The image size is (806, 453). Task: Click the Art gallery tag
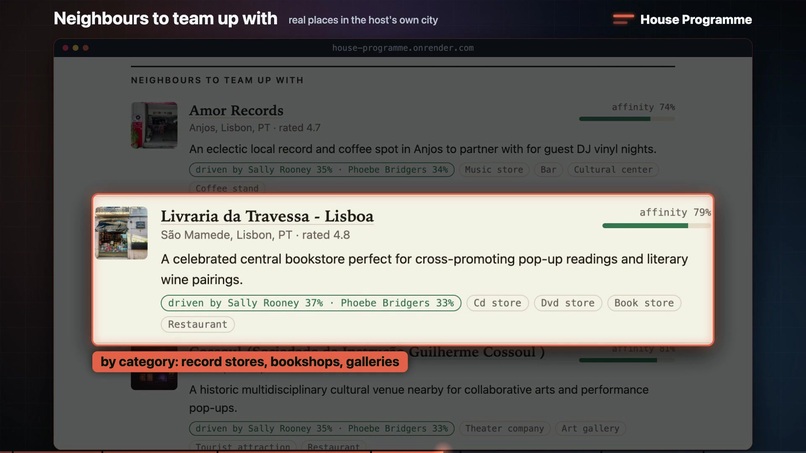point(590,428)
